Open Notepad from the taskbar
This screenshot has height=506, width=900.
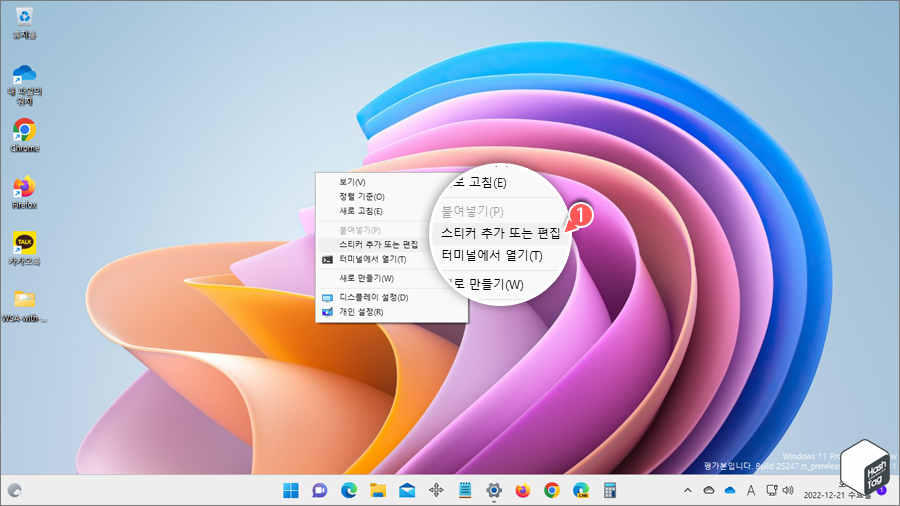coord(465,490)
